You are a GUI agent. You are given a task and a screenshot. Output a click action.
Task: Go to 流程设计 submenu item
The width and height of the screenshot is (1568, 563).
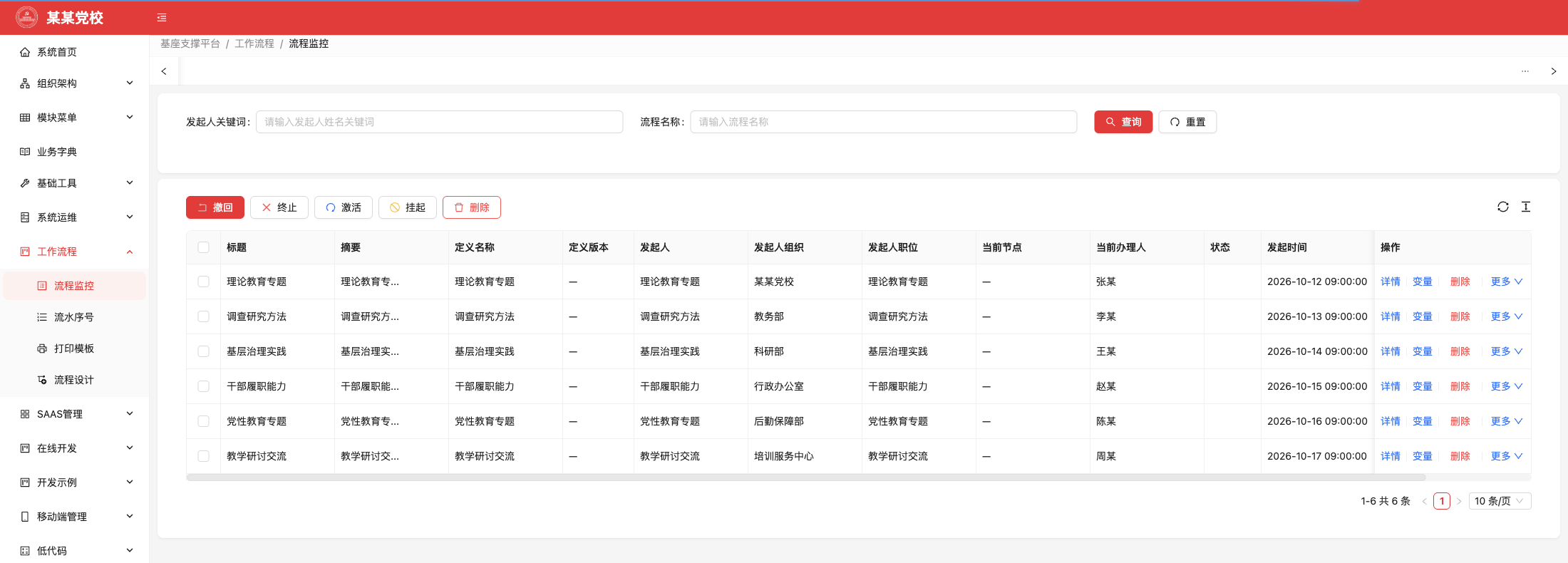75,380
